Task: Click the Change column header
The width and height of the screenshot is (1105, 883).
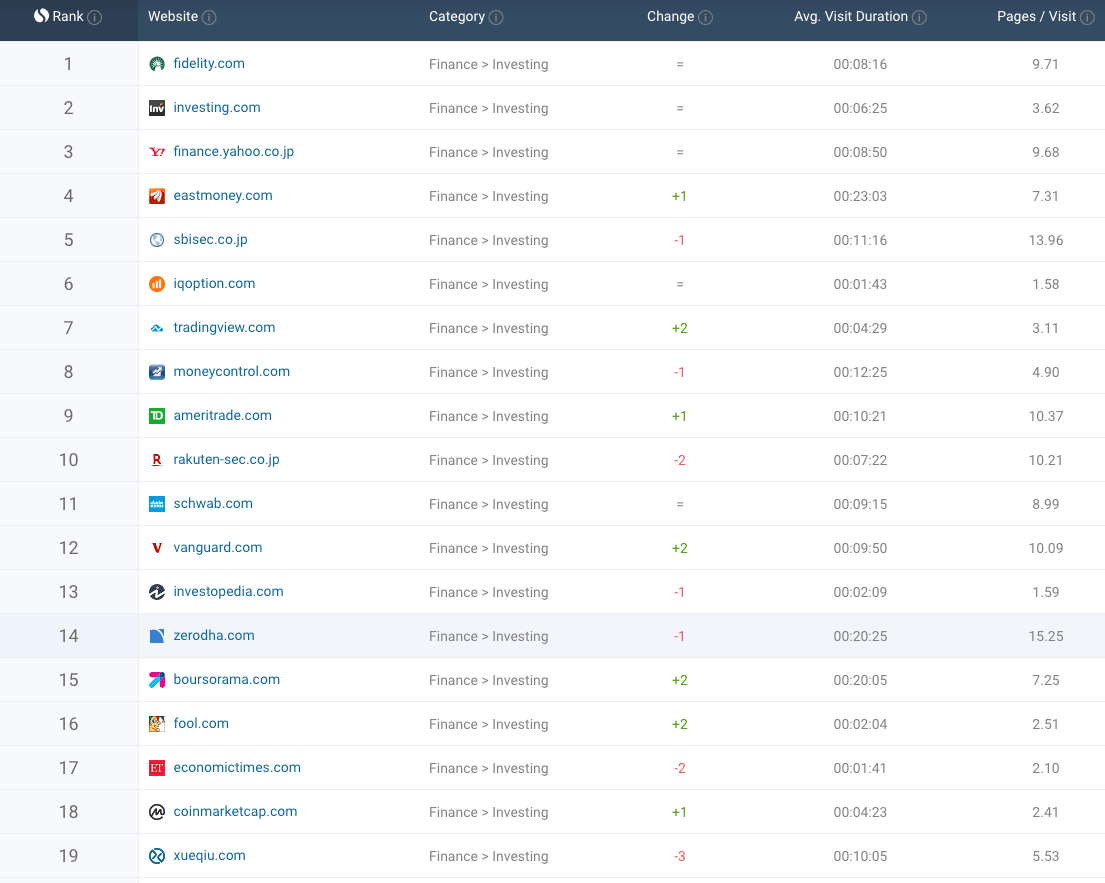Action: click(x=670, y=16)
